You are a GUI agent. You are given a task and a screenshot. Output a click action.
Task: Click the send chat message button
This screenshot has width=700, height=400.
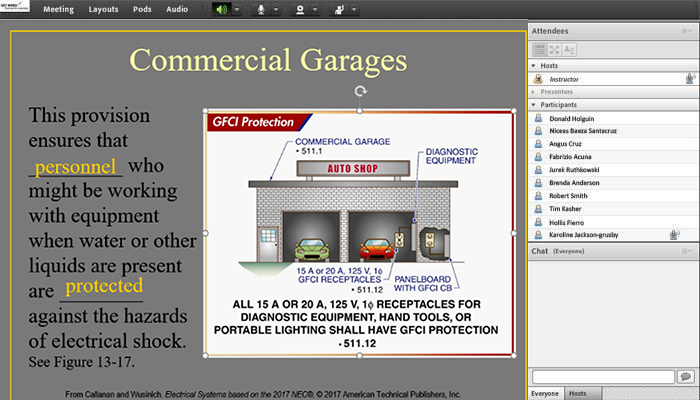click(x=685, y=376)
